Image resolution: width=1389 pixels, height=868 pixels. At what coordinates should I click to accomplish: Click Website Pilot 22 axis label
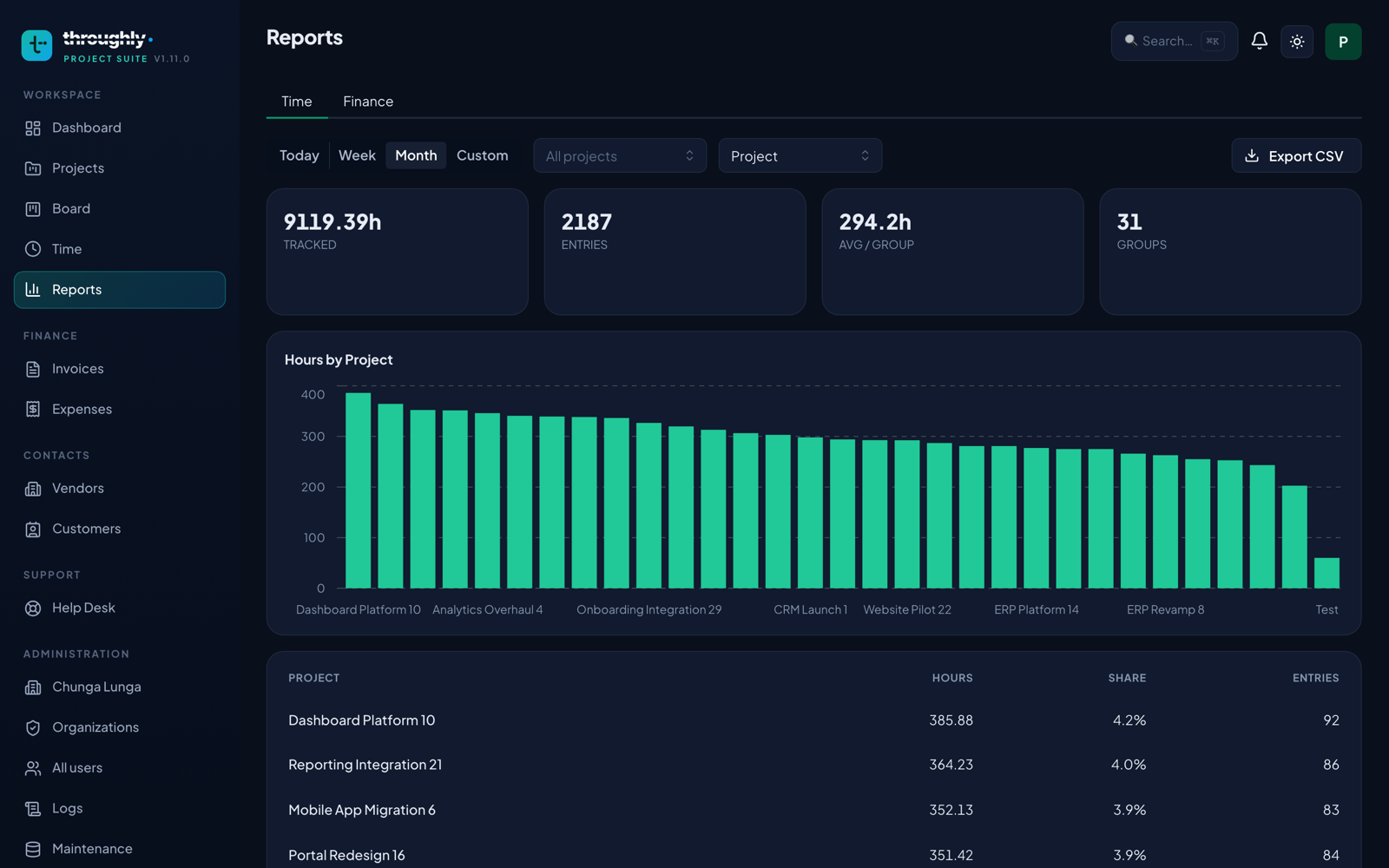pos(907,610)
